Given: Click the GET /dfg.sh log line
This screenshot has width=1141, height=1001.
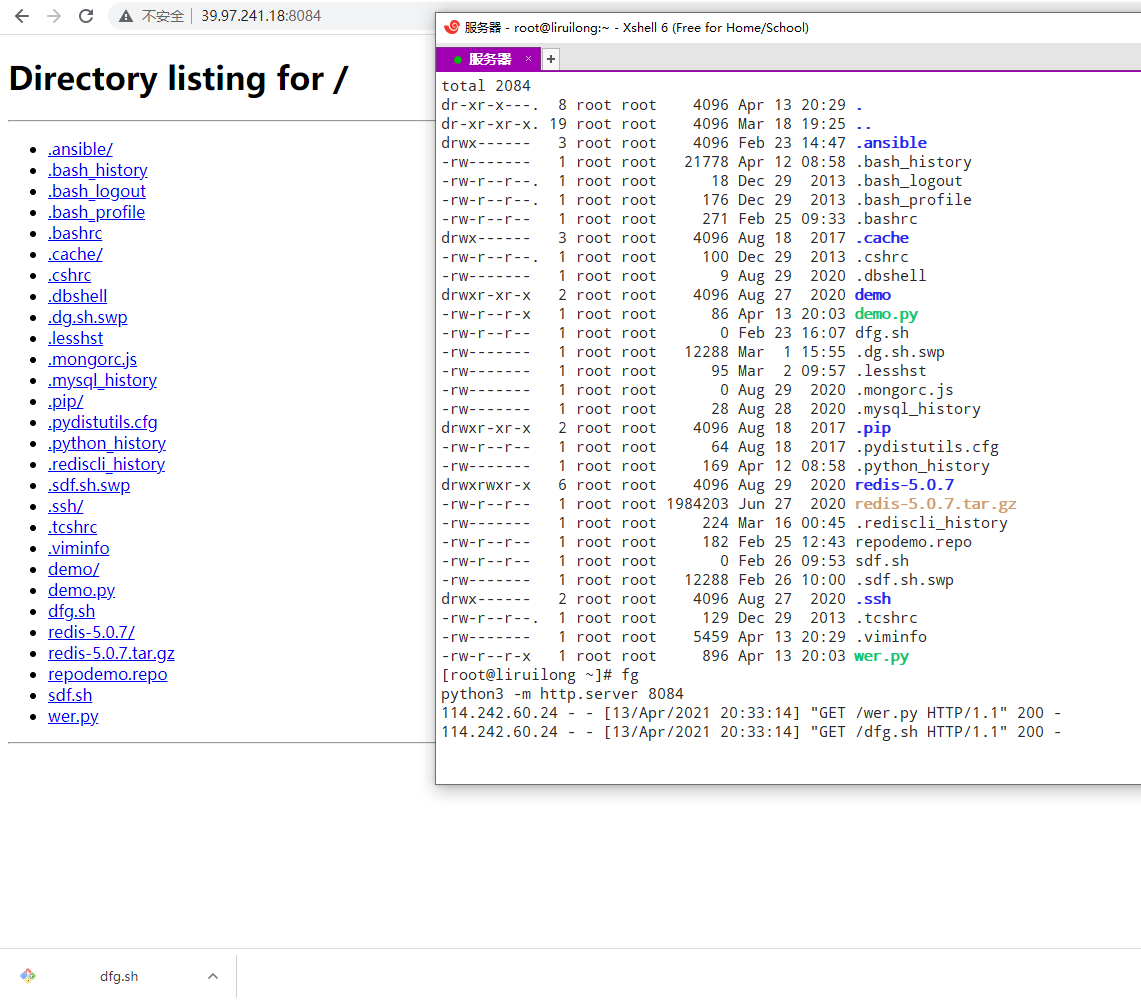Looking at the screenshot, I should click(x=751, y=732).
